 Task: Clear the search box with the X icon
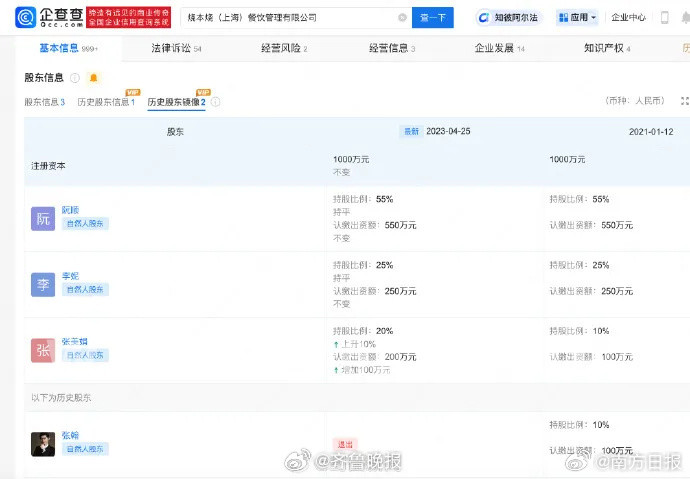(x=402, y=17)
